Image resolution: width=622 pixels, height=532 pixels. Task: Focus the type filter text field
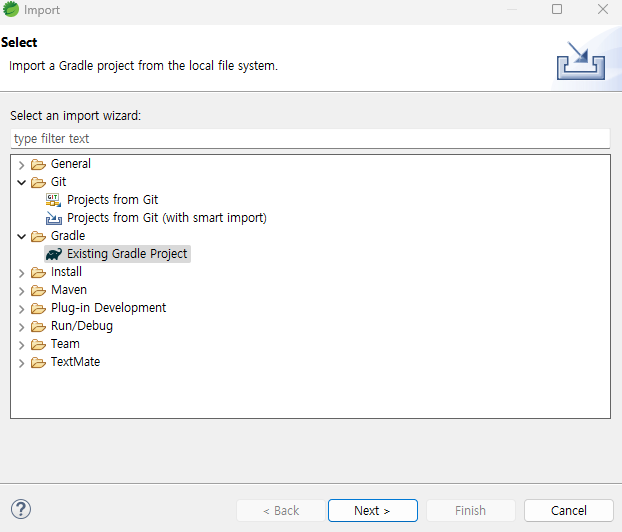[x=310, y=138]
